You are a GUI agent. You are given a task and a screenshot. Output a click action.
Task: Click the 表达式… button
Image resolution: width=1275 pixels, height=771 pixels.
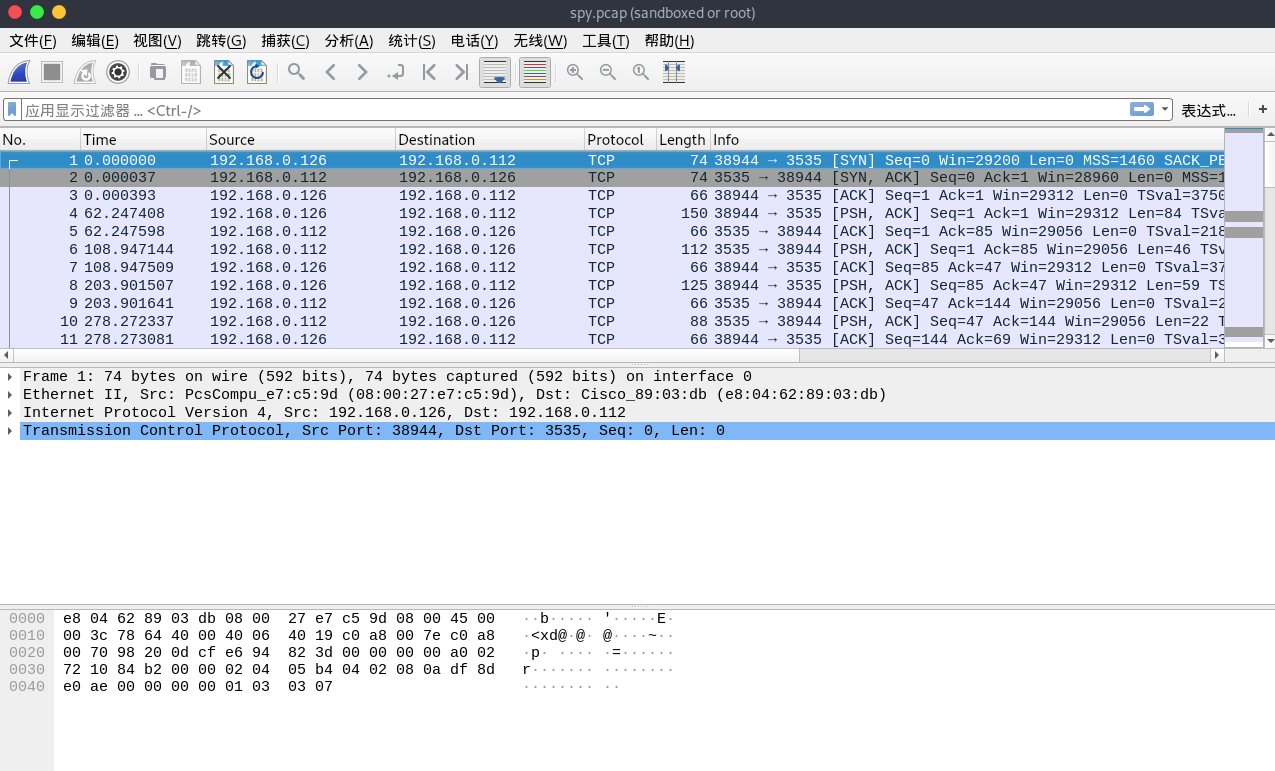pyautogui.click(x=1208, y=110)
